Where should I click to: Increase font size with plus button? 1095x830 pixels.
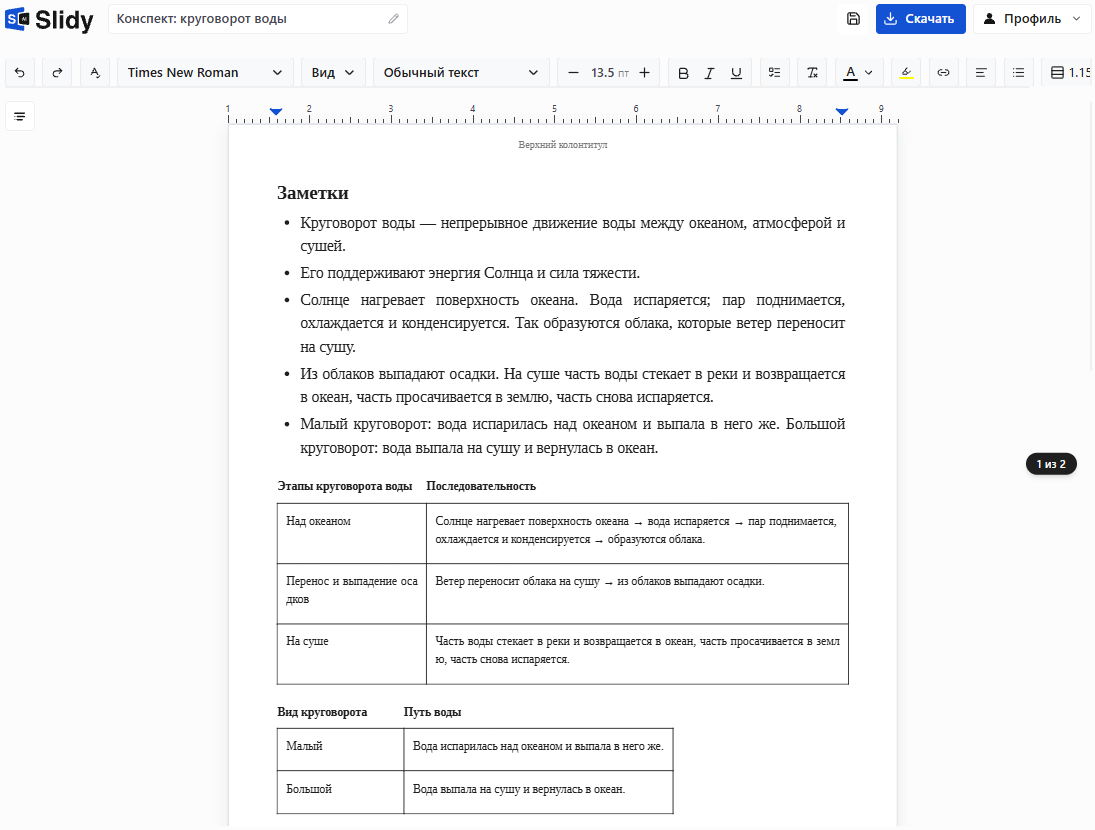645,73
